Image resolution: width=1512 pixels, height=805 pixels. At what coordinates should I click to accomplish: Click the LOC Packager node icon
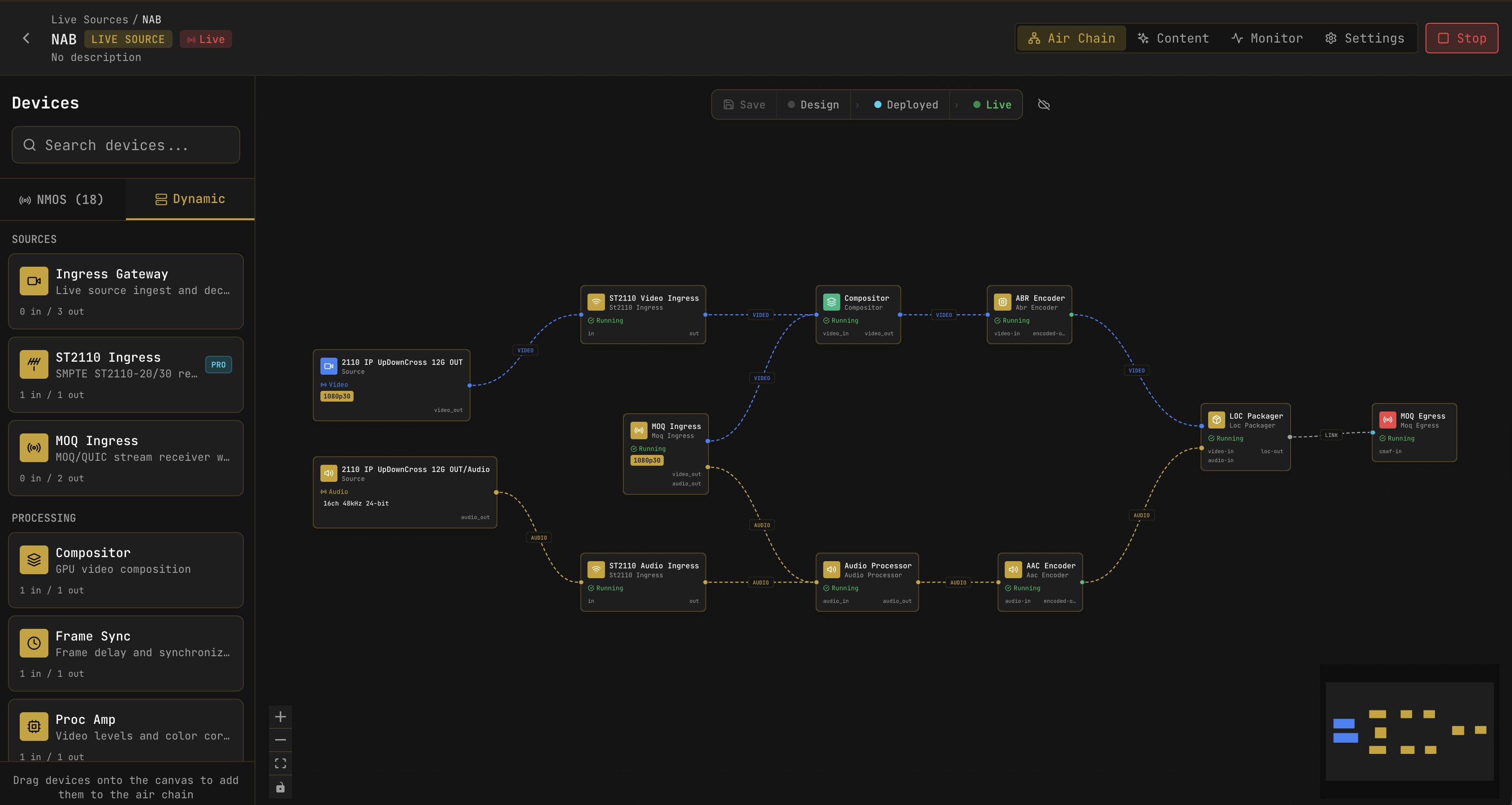pyautogui.click(x=1216, y=419)
